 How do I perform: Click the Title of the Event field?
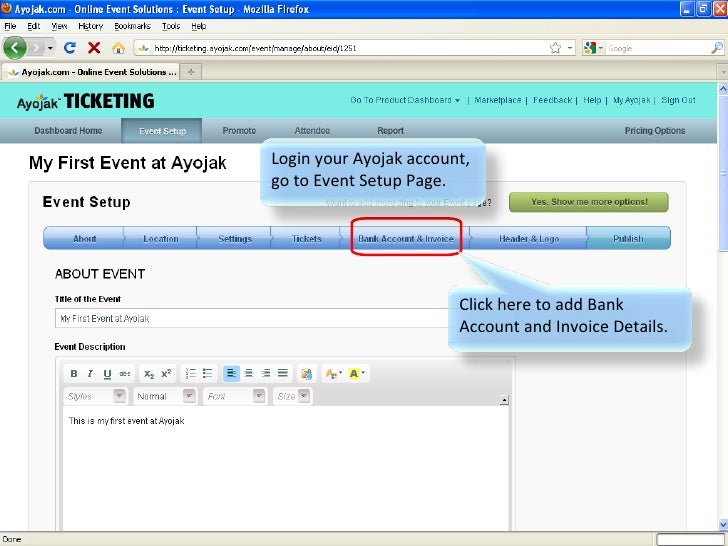250,319
